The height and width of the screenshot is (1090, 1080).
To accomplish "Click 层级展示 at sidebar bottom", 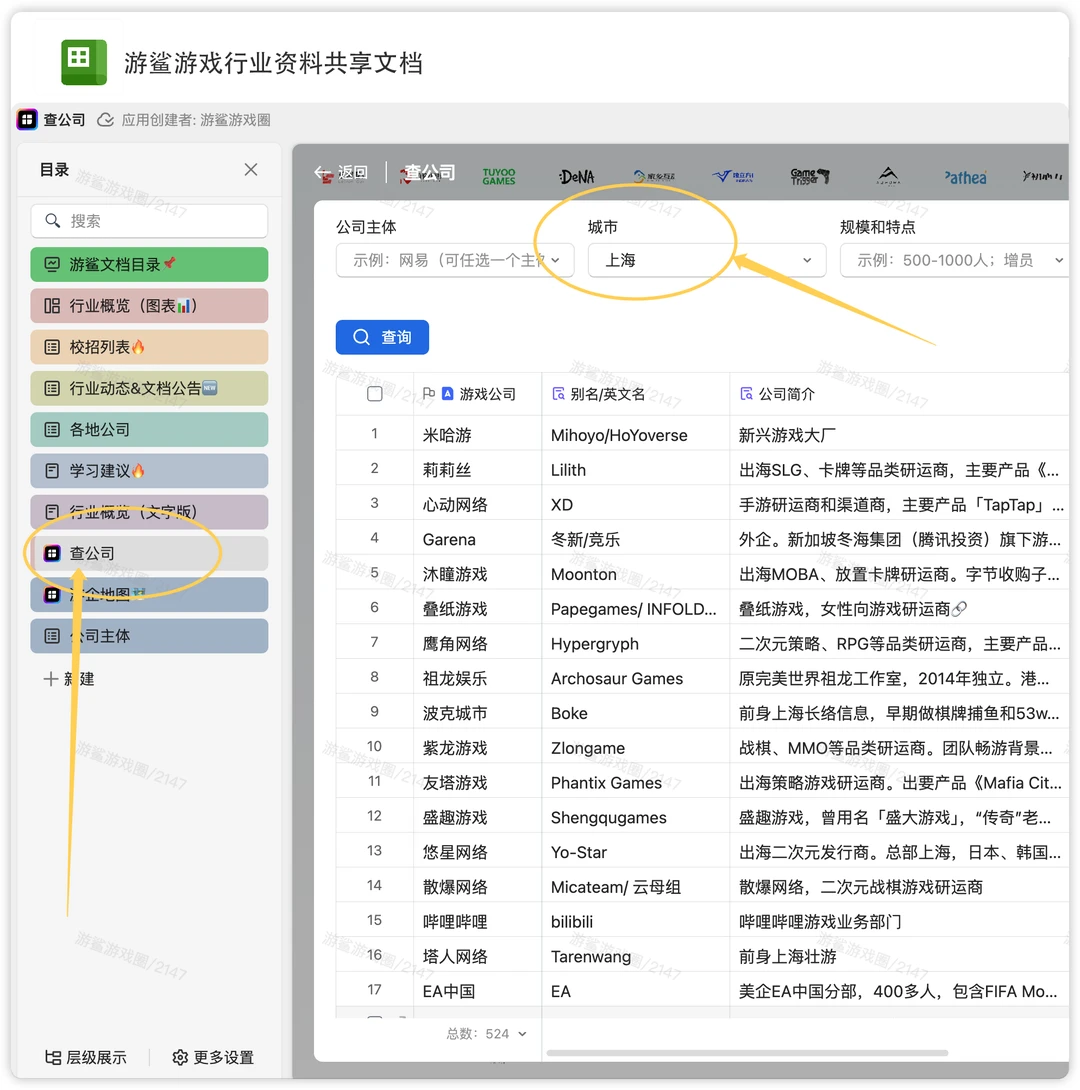I will click(85, 1057).
